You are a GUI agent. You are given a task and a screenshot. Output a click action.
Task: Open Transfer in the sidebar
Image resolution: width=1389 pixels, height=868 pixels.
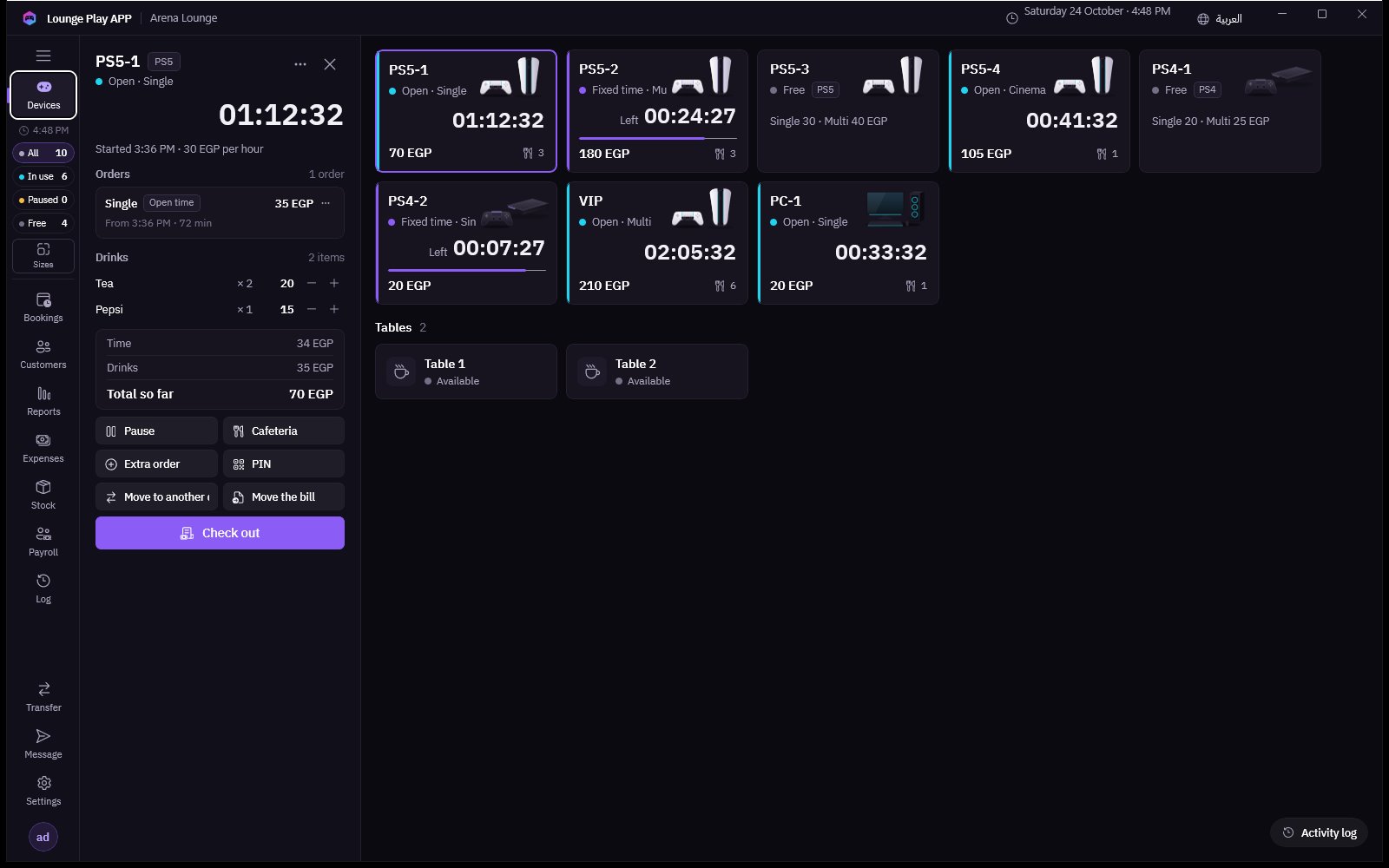point(43,697)
